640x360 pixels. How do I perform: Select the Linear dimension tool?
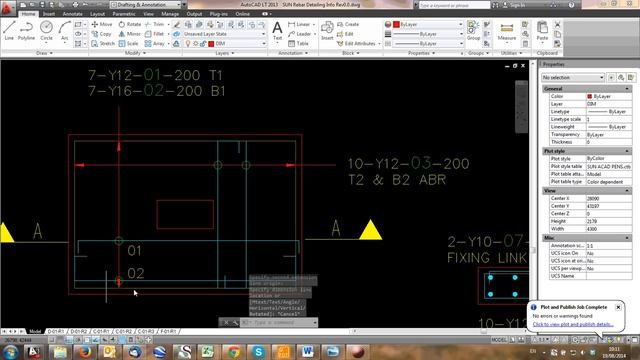(299, 24)
